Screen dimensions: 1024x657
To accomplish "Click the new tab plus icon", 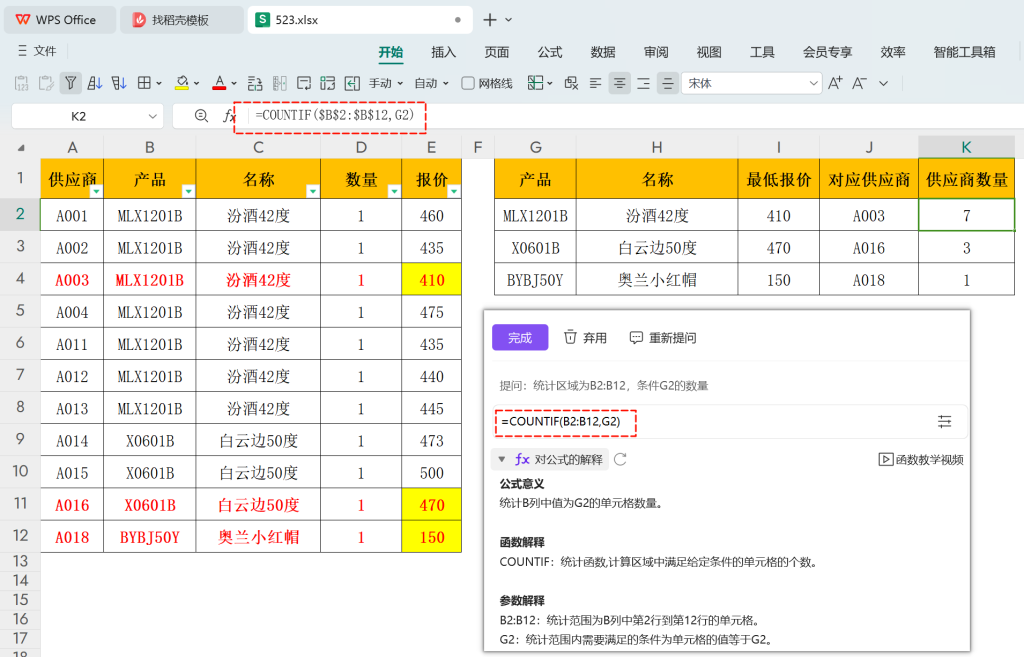I will pos(490,20).
